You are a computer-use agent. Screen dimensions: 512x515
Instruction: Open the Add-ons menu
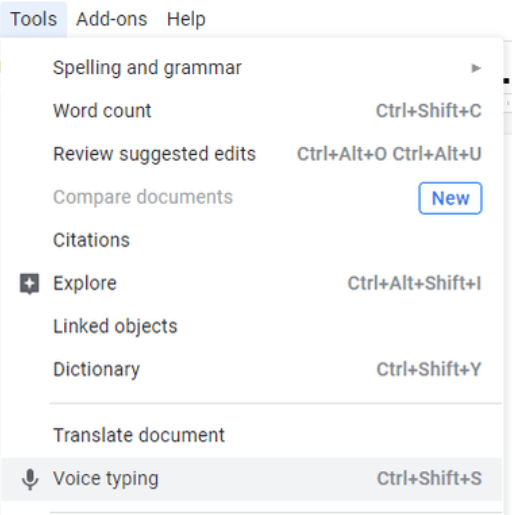pos(112,19)
